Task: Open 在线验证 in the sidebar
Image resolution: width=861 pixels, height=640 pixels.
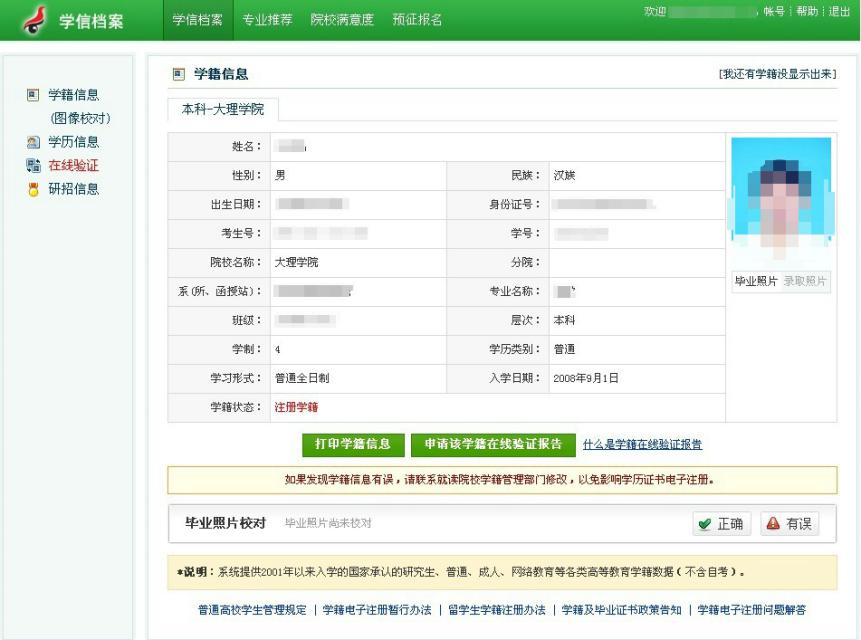Action: [74, 165]
